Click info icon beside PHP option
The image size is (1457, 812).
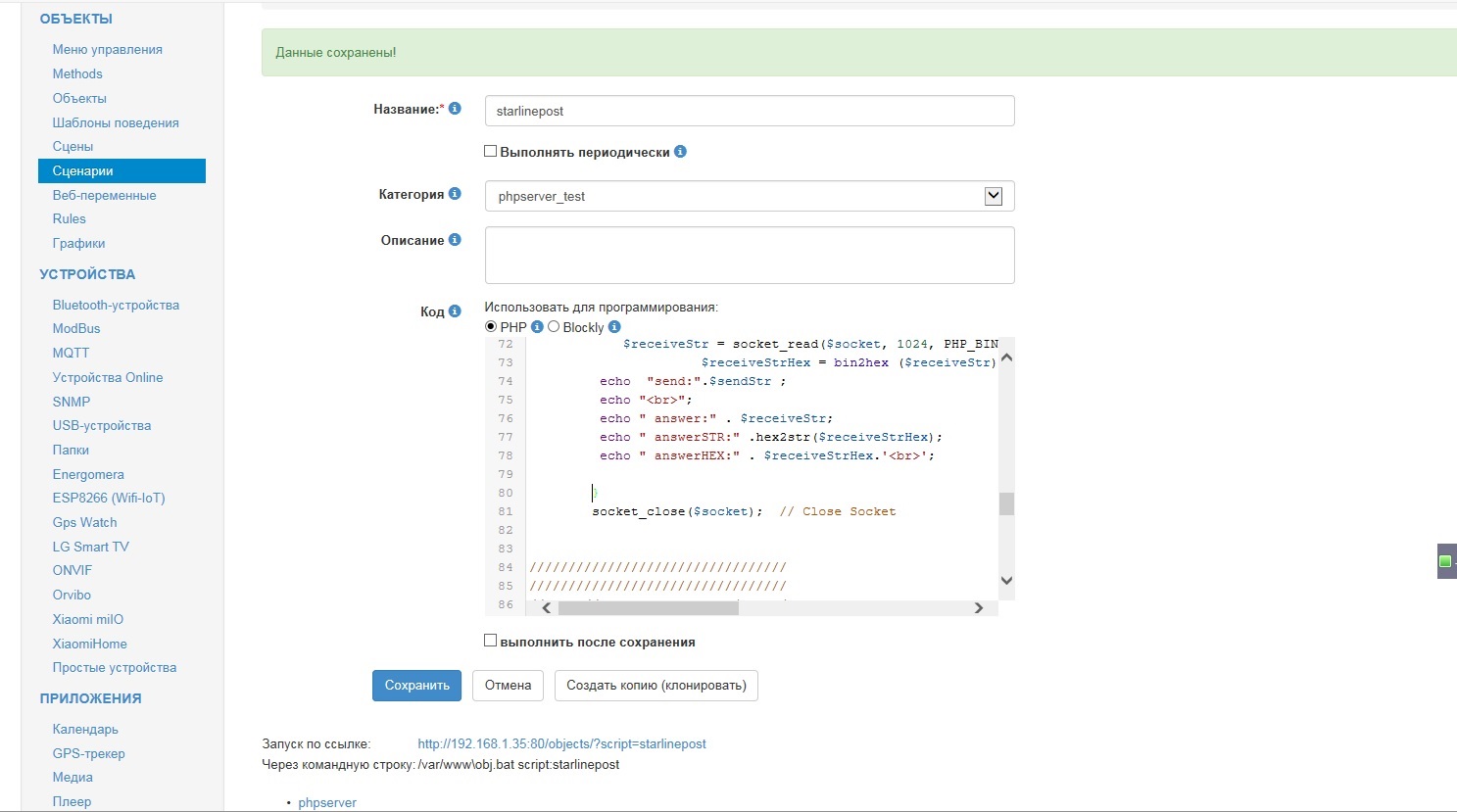click(537, 327)
